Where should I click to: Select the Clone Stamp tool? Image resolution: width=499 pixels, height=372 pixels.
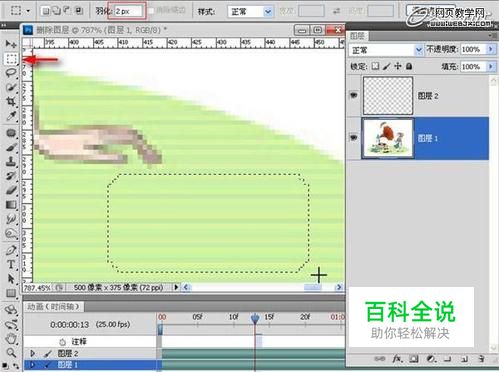click(11, 162)
